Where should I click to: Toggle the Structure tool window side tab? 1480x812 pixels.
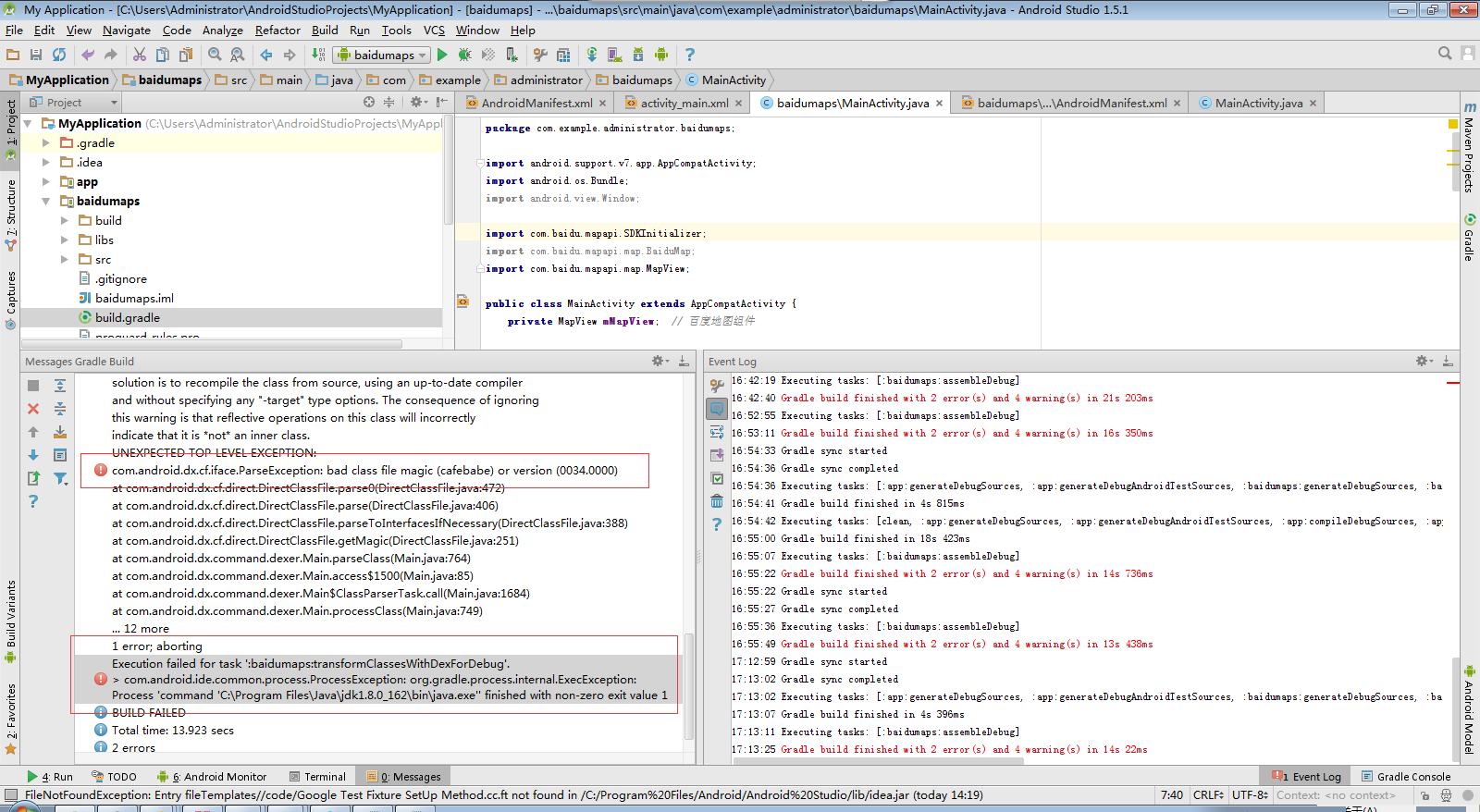(10, 215)
